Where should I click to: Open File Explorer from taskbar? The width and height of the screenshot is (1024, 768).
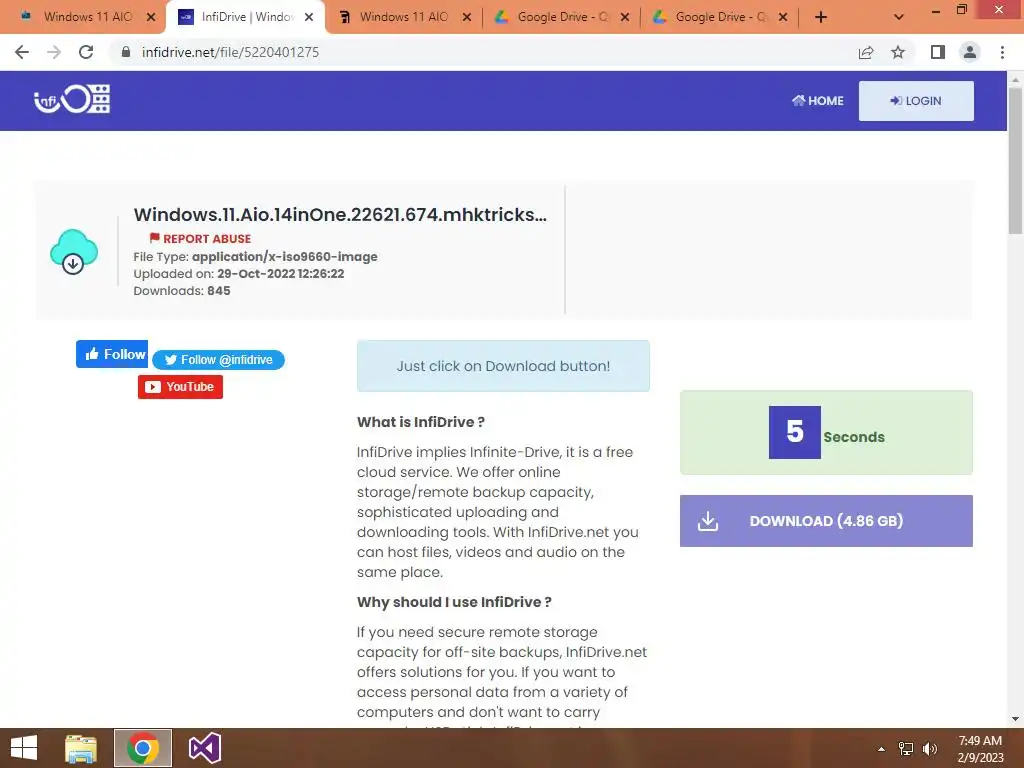[x=81, y=748]
